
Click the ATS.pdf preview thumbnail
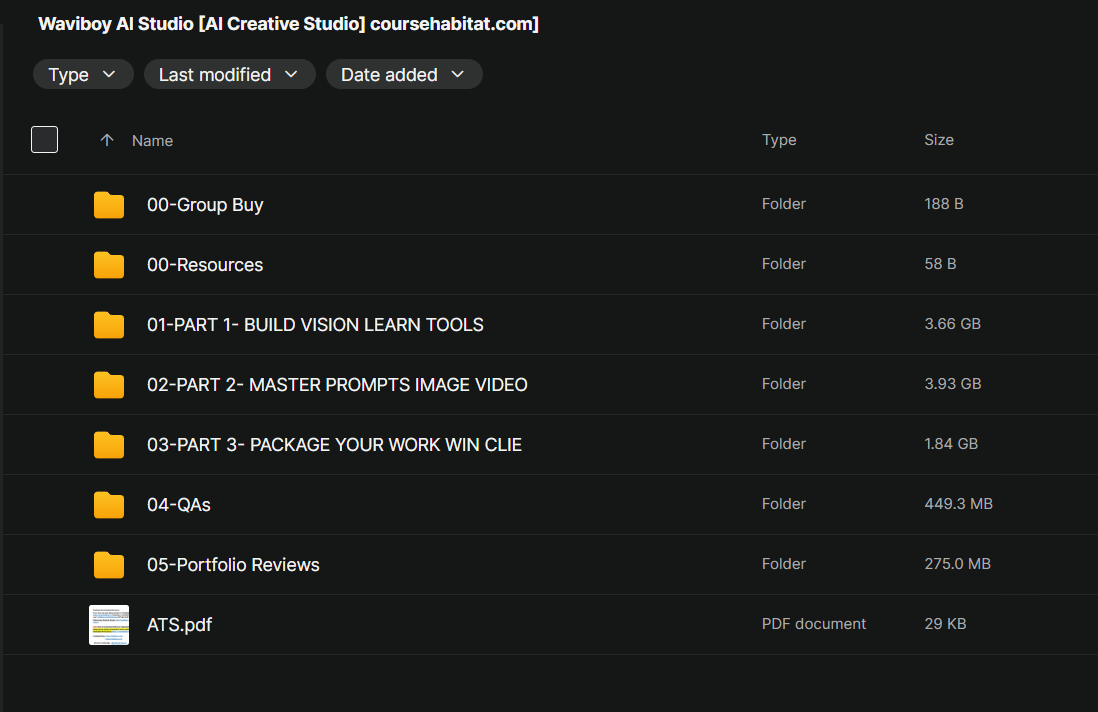[109, 625]
